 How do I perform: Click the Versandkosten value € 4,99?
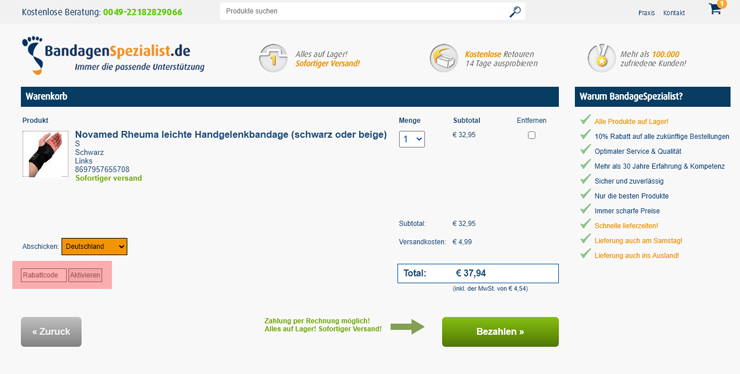tap(462, 242)
